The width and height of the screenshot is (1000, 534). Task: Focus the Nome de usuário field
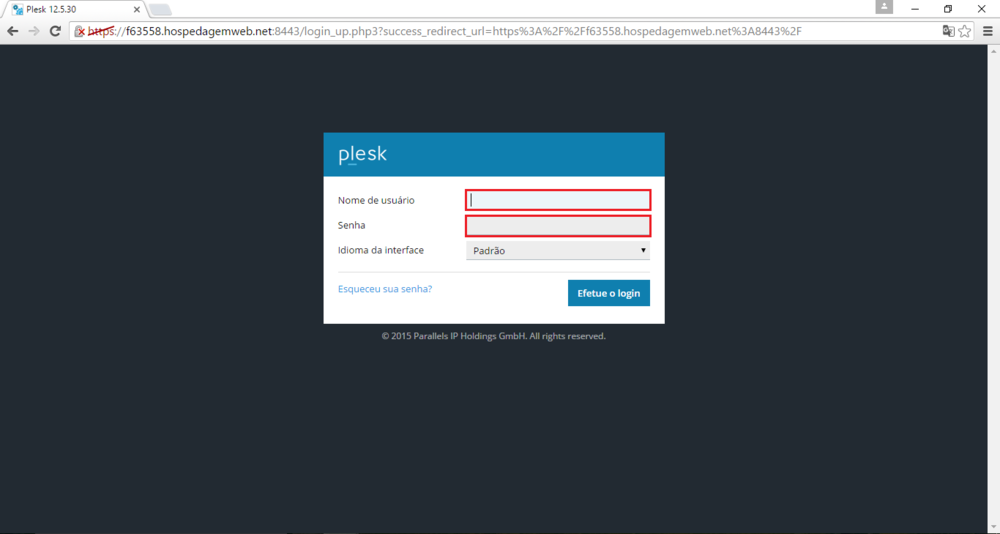coord(558,200)
